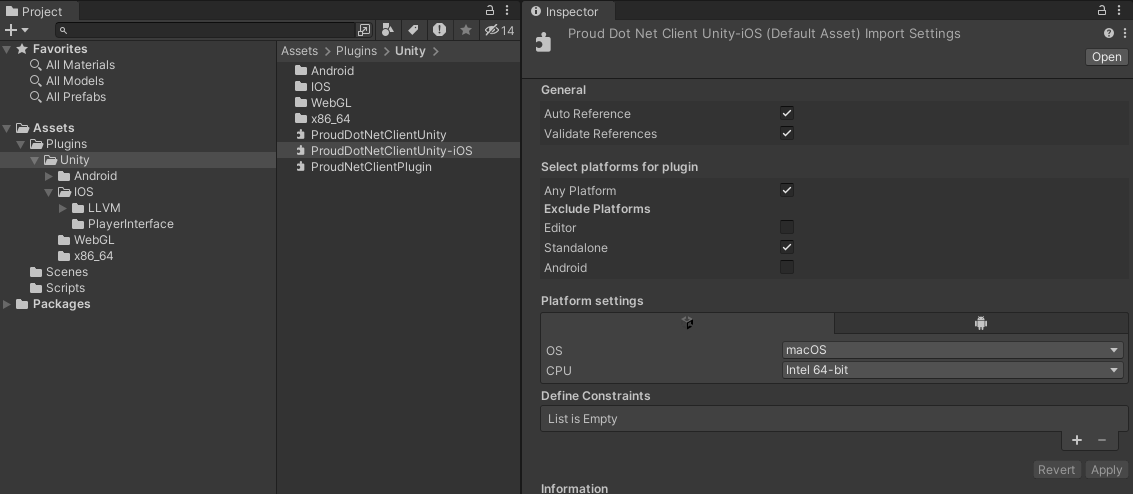Expand the LLVM folder in tree
Screen dimensions: 1133x494
63,208
